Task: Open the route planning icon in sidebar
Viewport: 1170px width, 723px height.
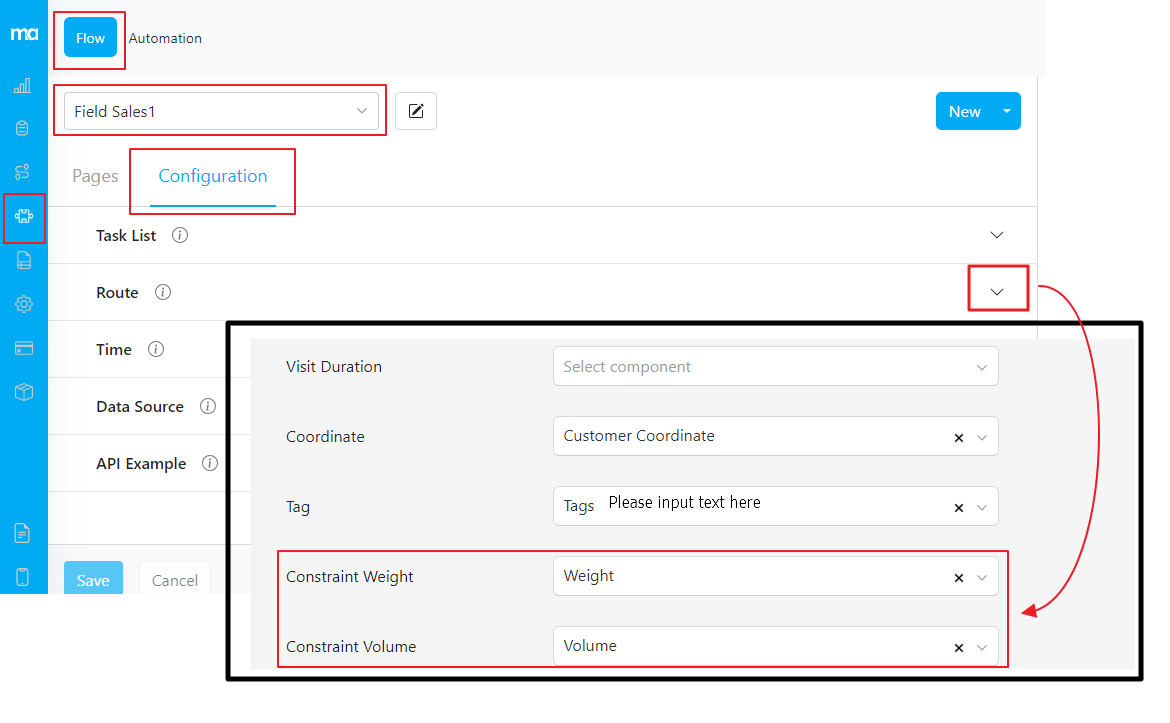Action: pos(22,171)
